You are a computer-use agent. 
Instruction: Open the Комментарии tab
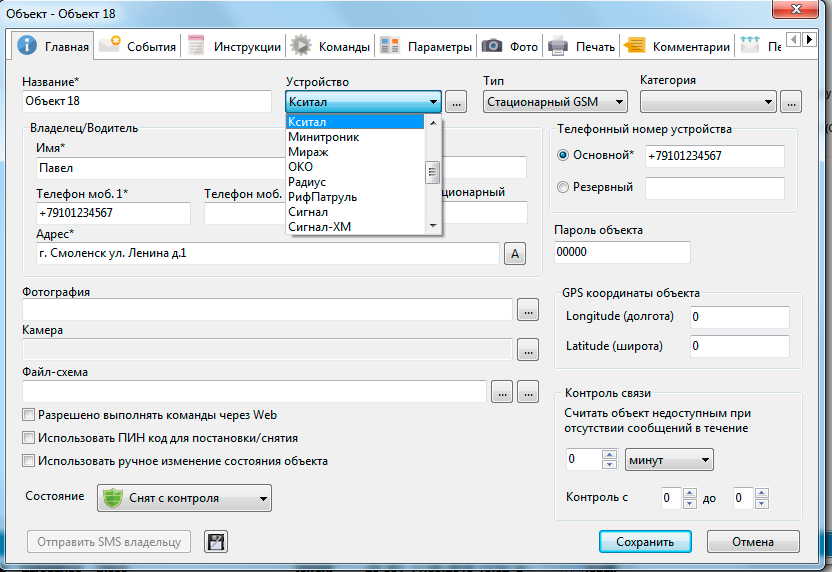(677, 46)
